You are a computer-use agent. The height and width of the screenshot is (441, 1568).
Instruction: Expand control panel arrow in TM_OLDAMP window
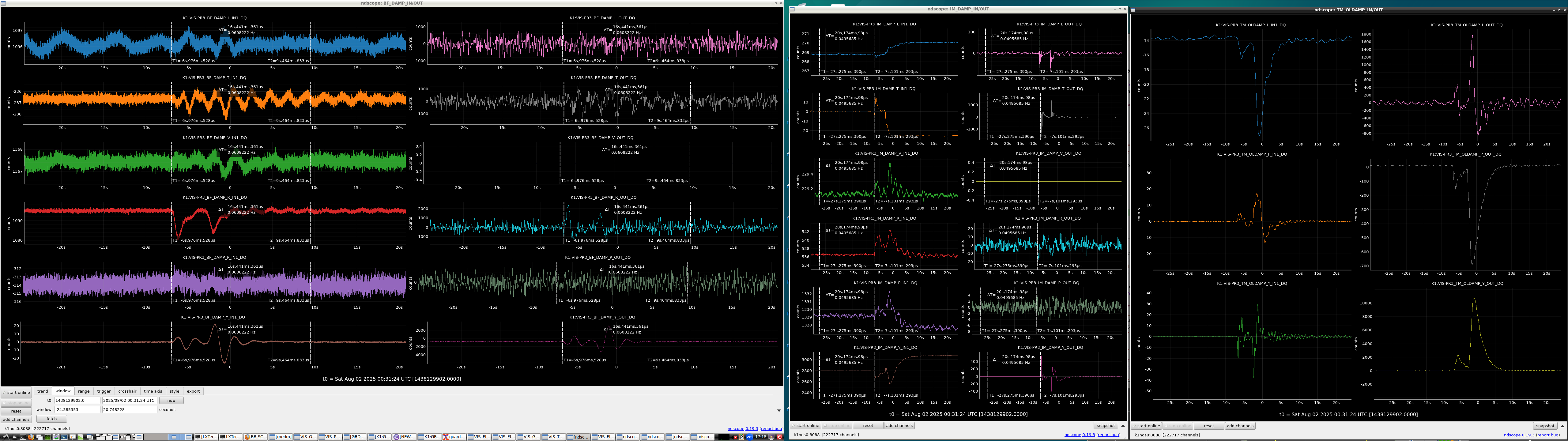click(1562, 426)
